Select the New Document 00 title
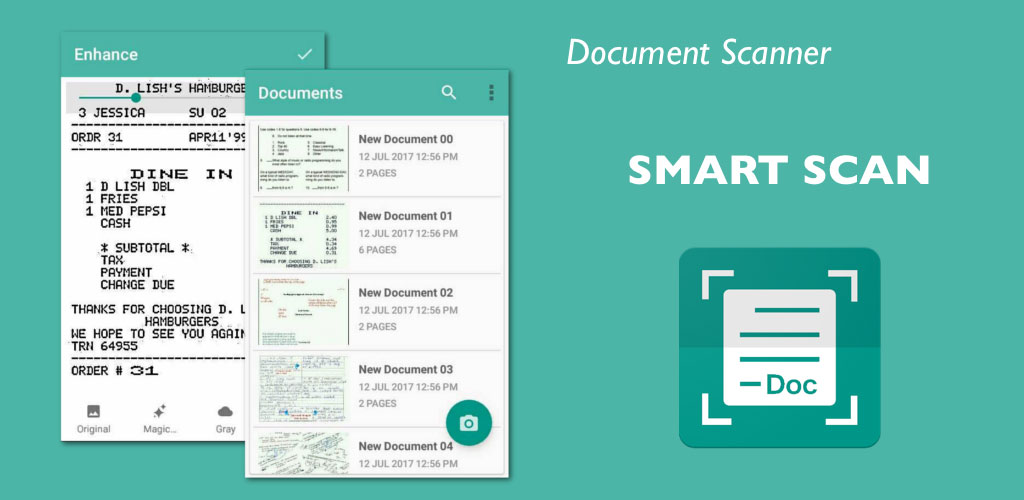The width and height of the screenshot is (1024, 500). (x=406, y=139)
